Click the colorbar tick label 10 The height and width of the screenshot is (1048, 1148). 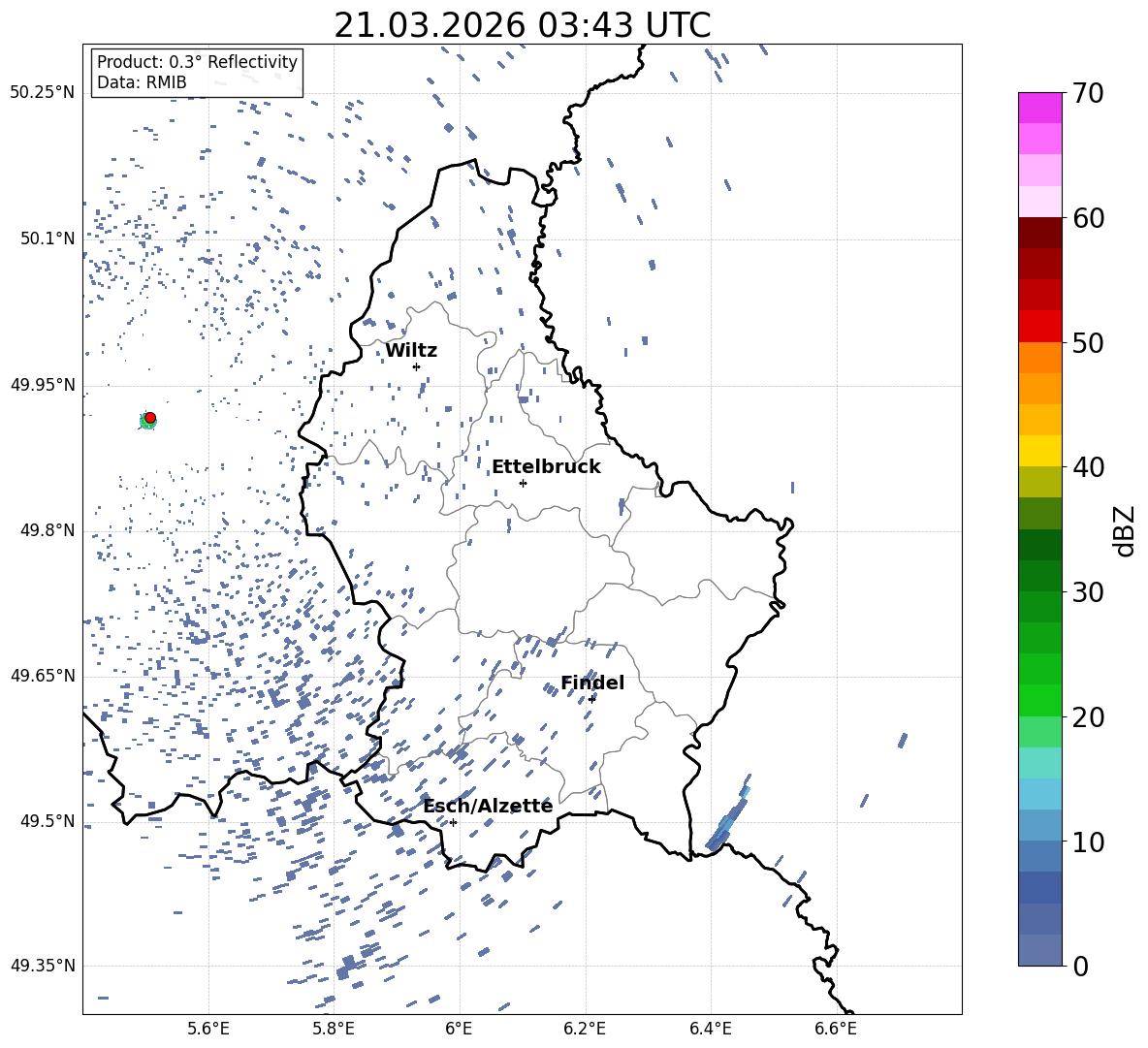pyautogui.click(x=1088, y=842)
